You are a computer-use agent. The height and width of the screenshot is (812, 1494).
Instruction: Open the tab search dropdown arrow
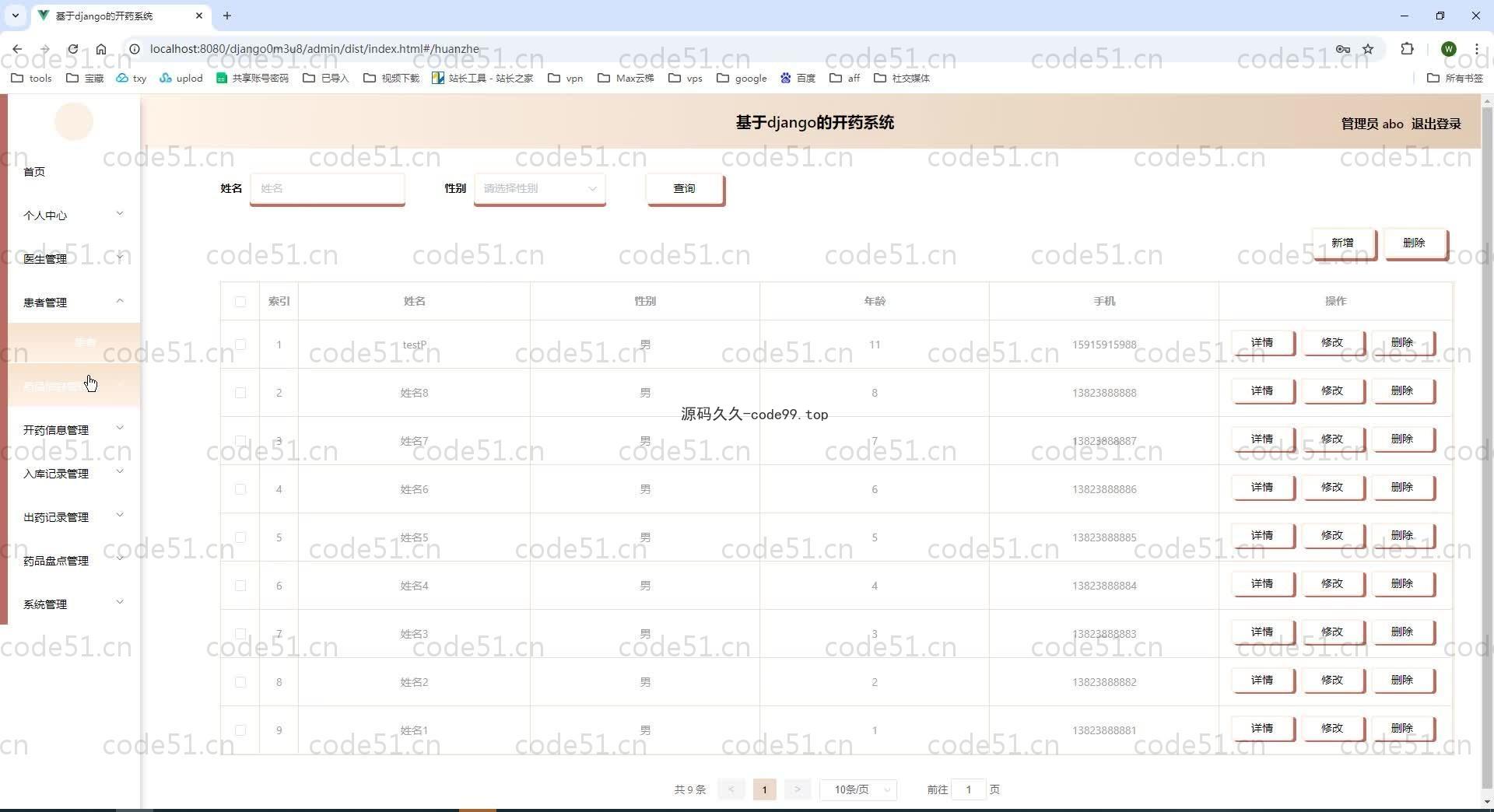(15, 16)
